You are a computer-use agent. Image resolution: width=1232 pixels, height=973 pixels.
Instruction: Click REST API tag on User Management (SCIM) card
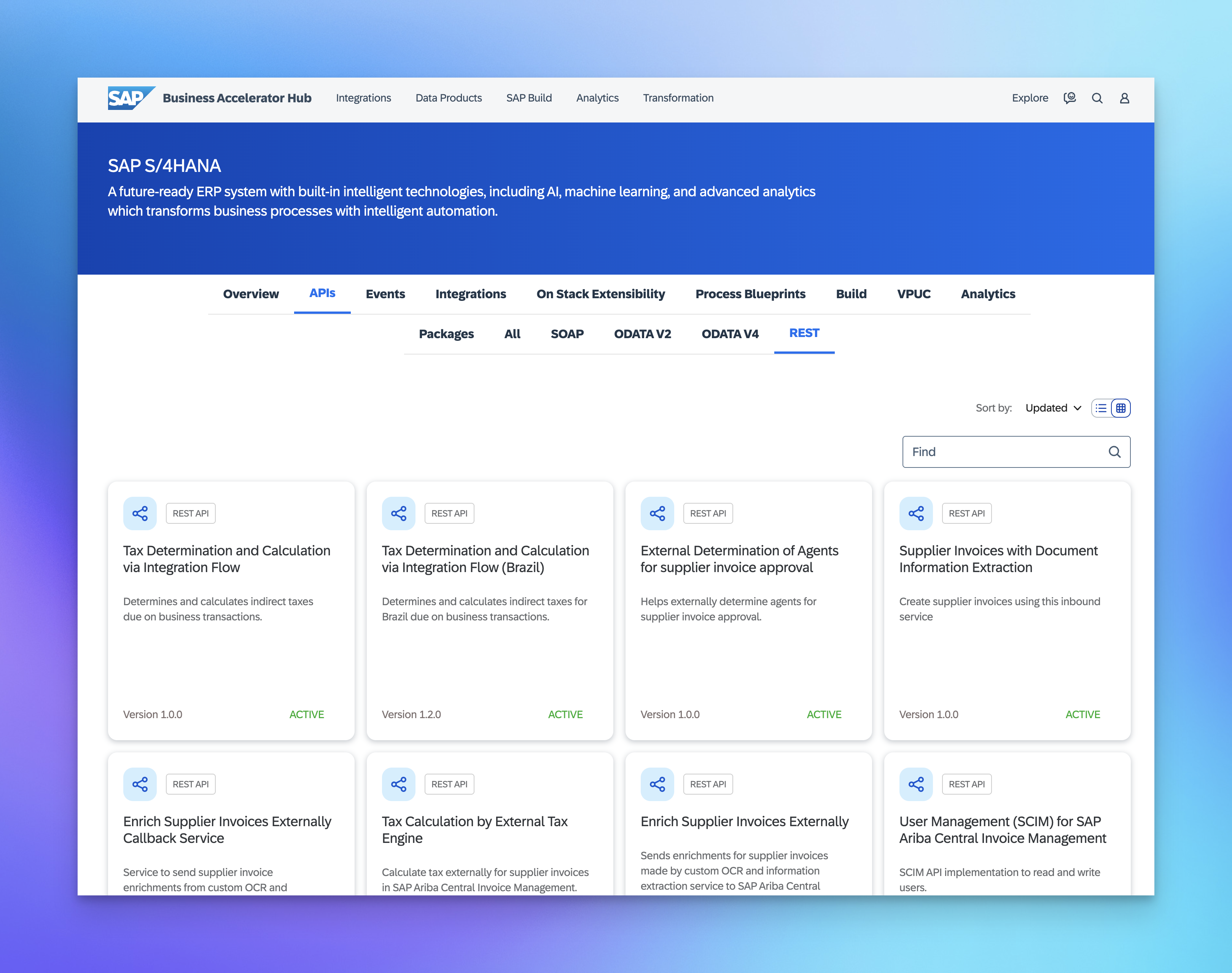pyautogui.click(x=966, y=784)
